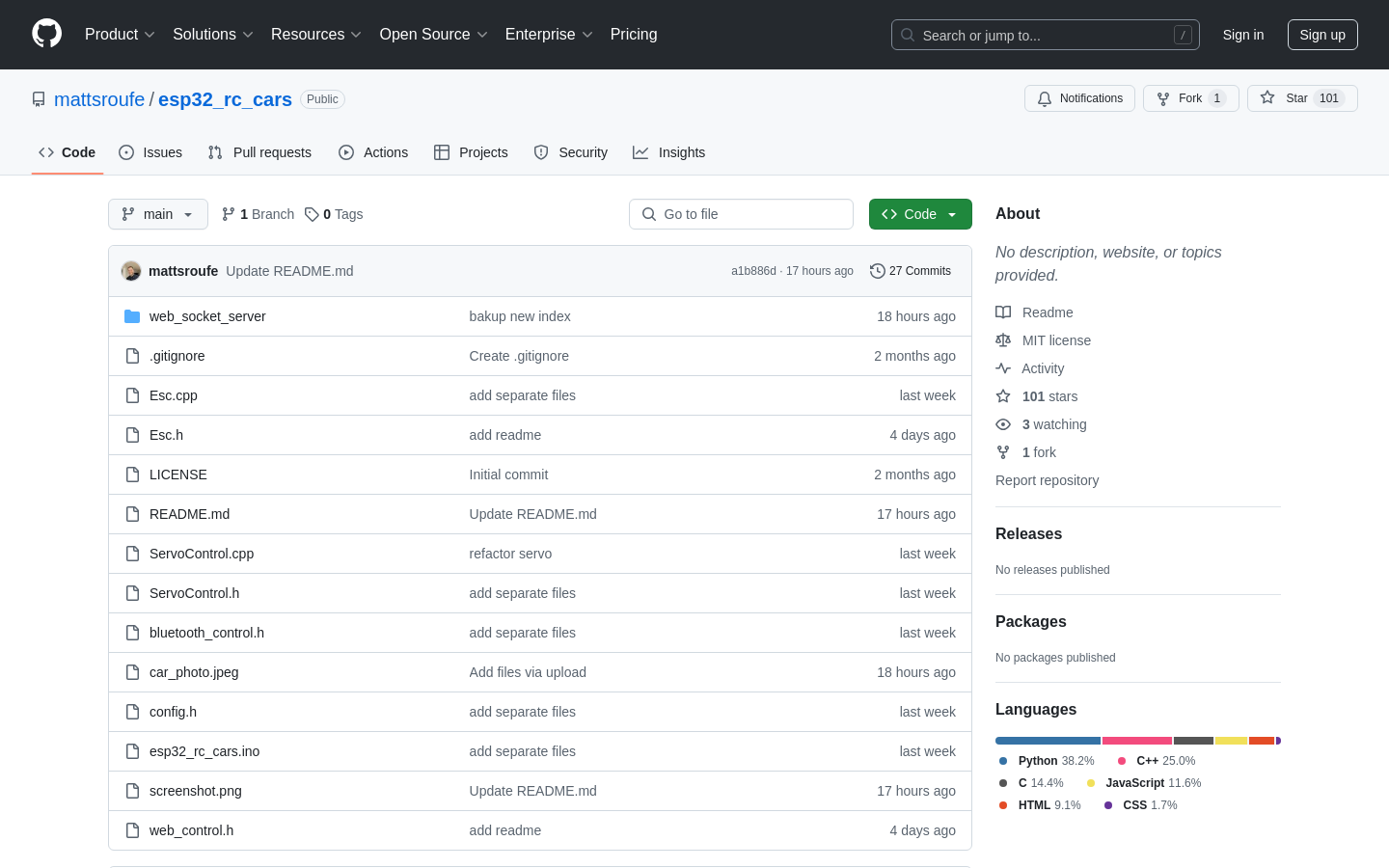Open the 27 Commits link
This screenshot has width=1389, height=868.
911,271
